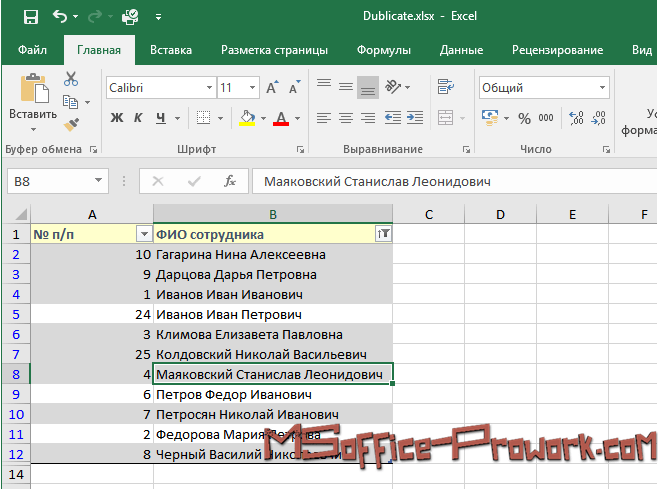
Task: Click the Save icon in quick access toolbar
Action: pyautogui.click(x=30, y=17)
